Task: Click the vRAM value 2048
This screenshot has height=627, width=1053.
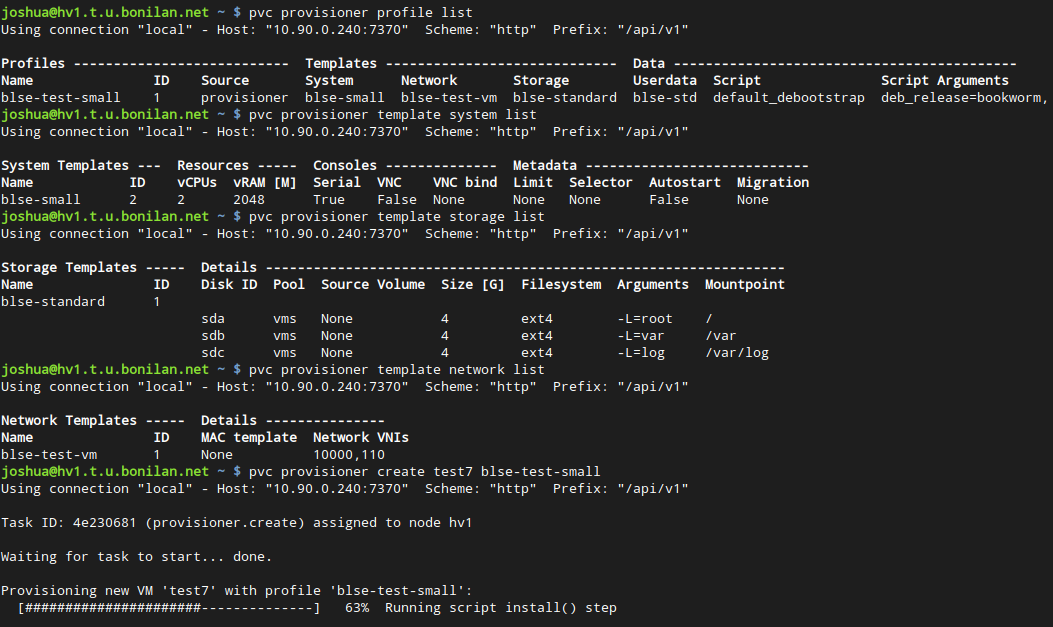Action: pyautogui.click(x=249, y=200)
